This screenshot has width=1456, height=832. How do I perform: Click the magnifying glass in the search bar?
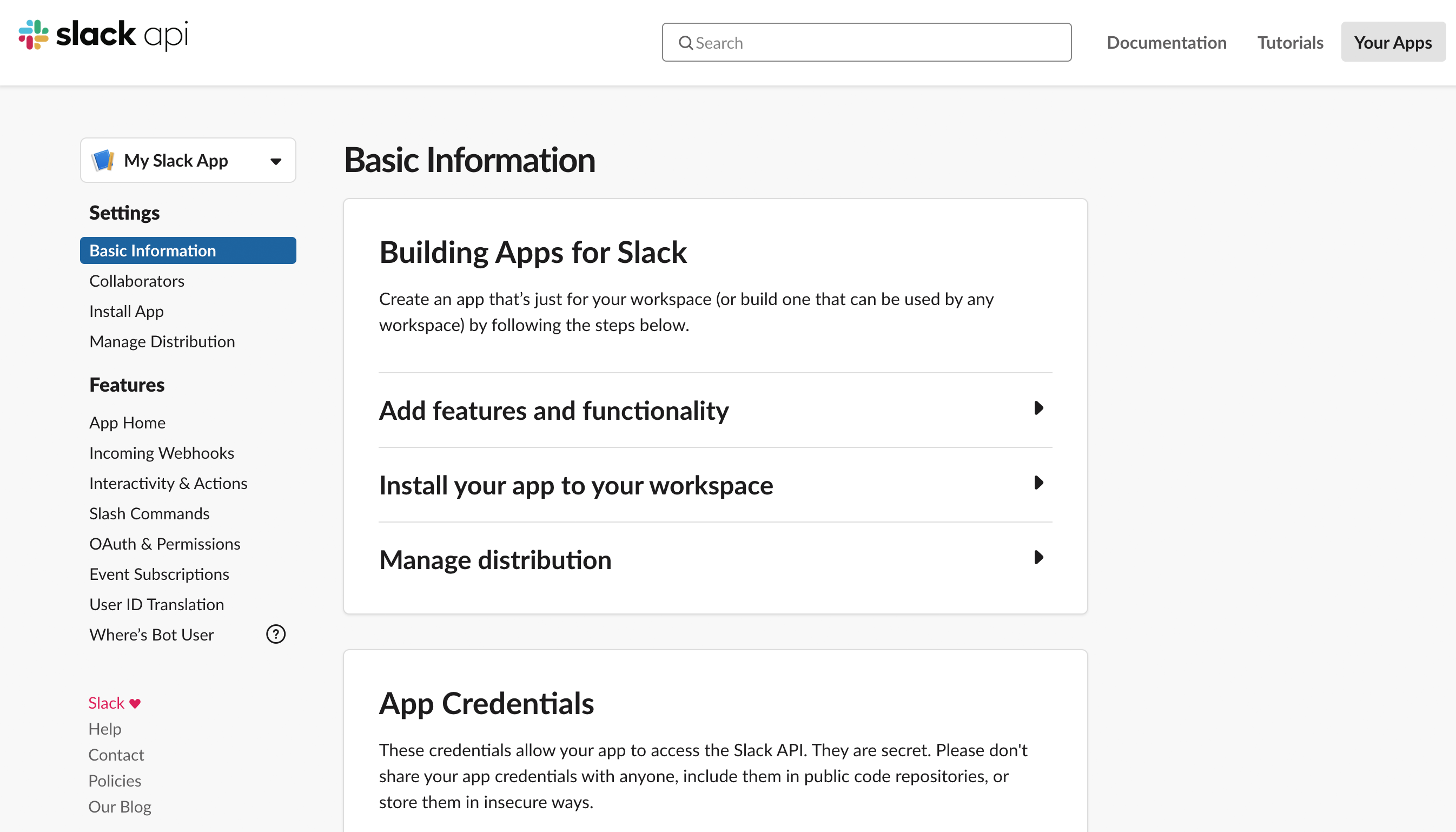(685, 42)
